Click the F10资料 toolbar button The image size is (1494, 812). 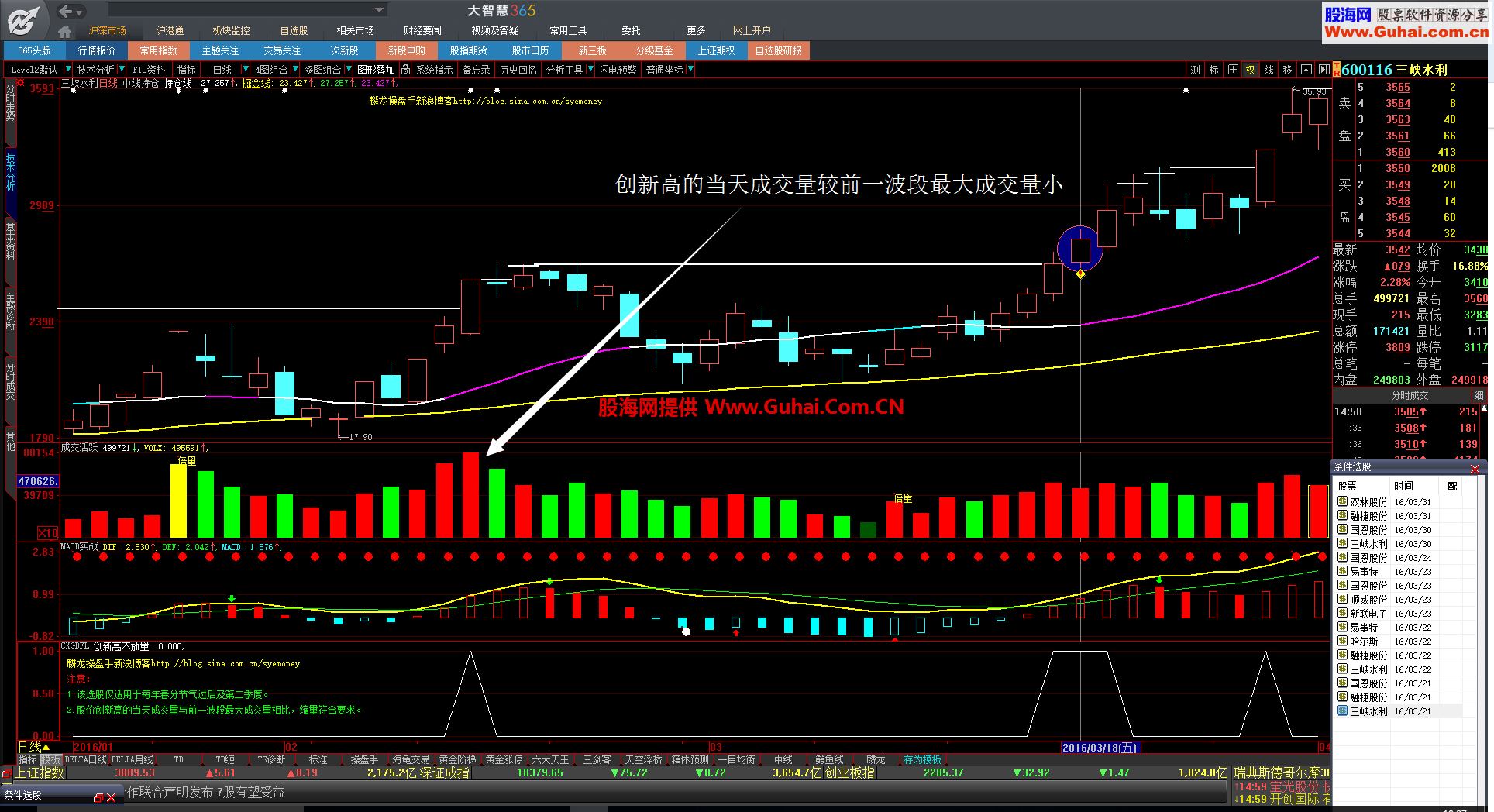click(x=149, y=70)
